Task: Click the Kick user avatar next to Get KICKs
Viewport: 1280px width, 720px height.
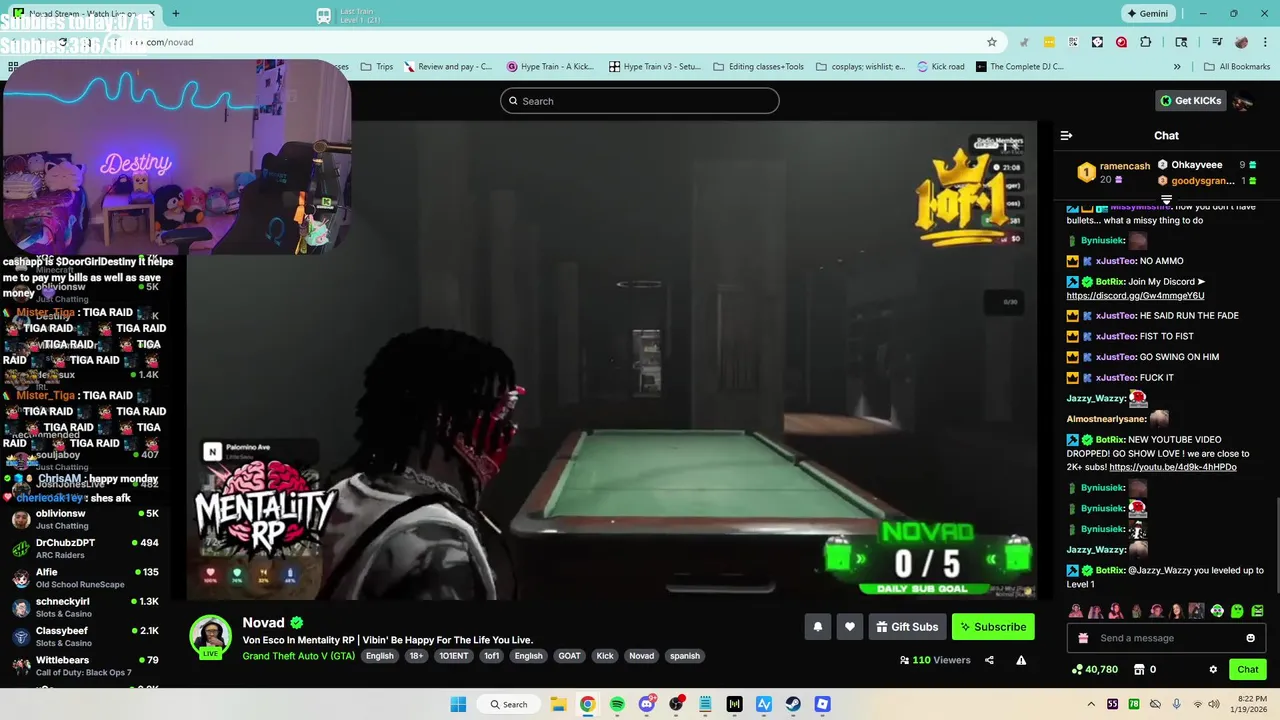Action: [x=1242, y=101]
